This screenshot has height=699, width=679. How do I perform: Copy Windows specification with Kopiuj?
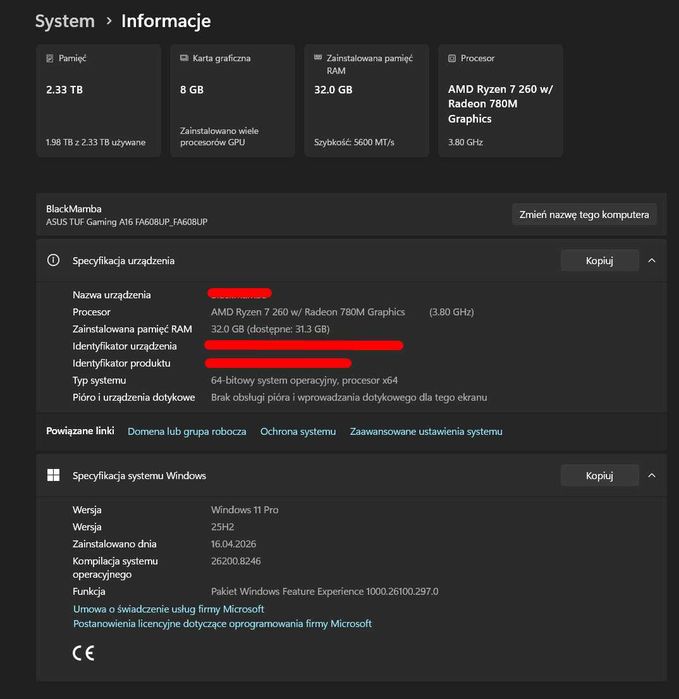(x=599, y=475)
